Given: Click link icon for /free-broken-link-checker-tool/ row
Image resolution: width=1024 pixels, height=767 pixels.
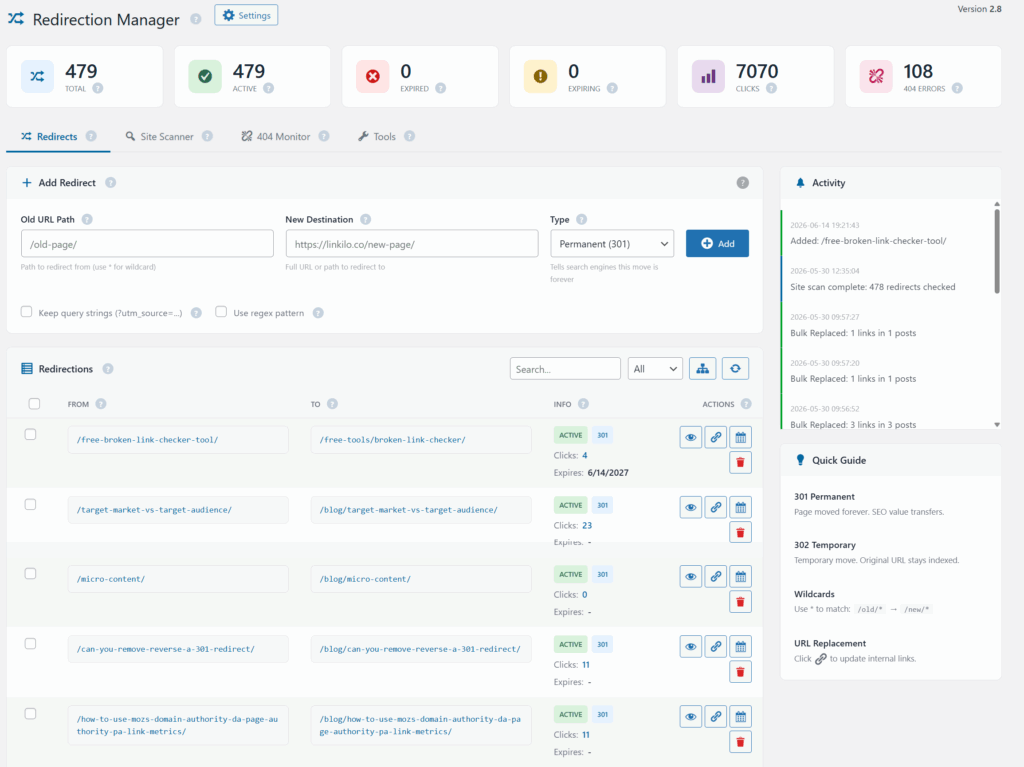Looking at the screenshot, I should pyautogui.click(x=716, y=437).
